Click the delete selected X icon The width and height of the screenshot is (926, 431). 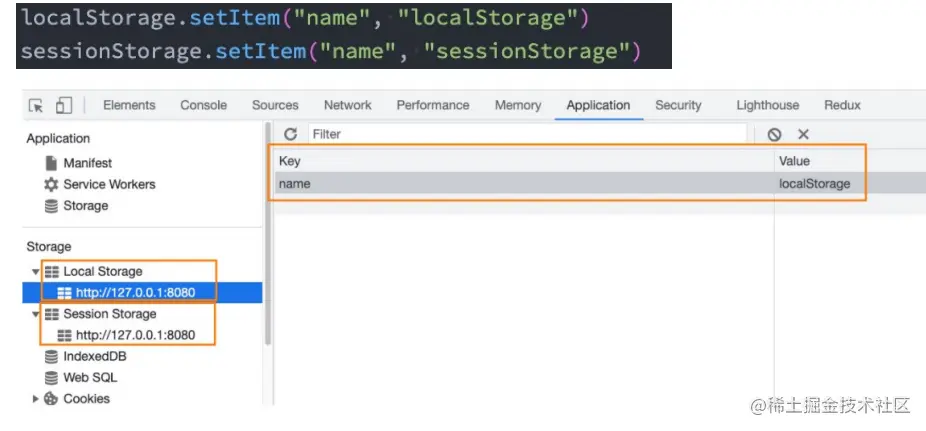[803, 134]
